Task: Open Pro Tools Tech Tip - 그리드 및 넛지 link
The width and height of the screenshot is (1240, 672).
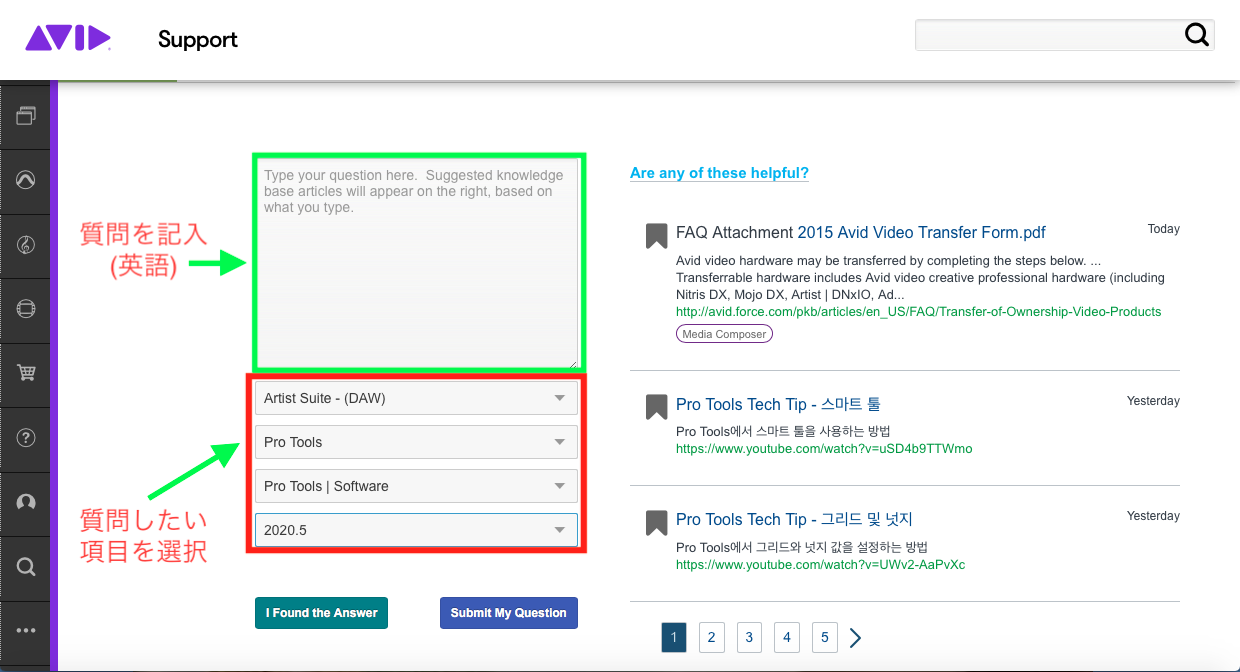Action: click(x=794, y=520)
